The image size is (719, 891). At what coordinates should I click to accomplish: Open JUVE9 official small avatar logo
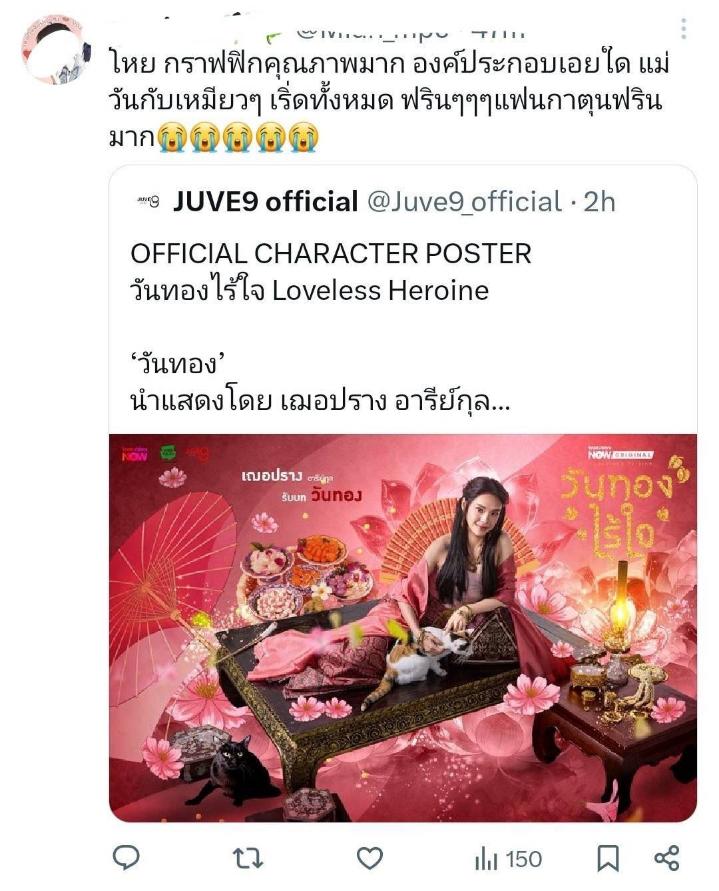(149, 201)
